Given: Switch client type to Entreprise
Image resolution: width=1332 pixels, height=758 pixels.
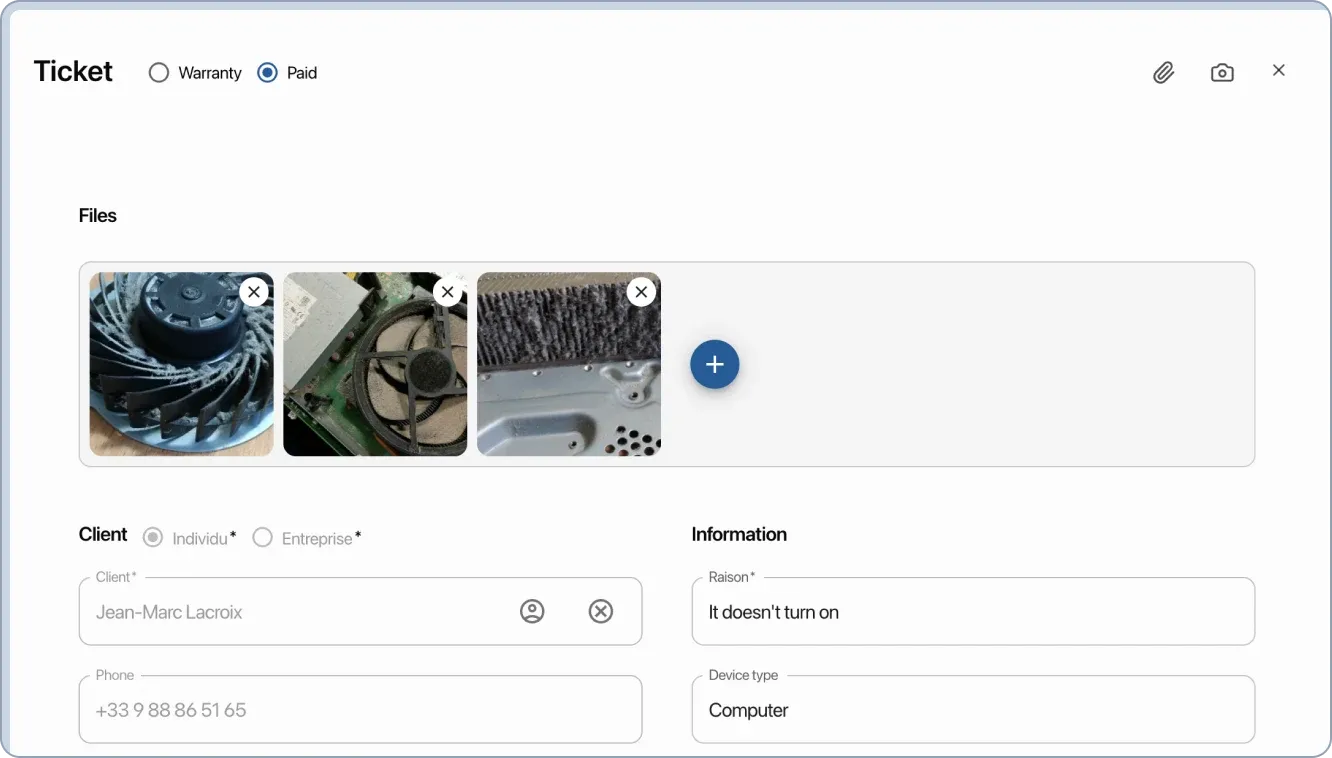Looking at the screenshot, I should [262, 537].
